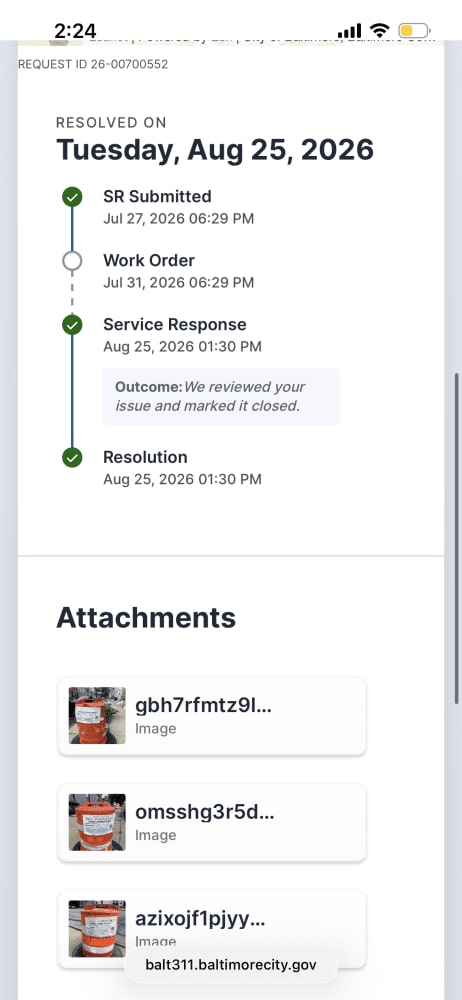This screenshot has height=1000, width=462.
Task: Tap the Tuesday, Aug 25, 2026 resolved date
Action: tap(215, 150)
